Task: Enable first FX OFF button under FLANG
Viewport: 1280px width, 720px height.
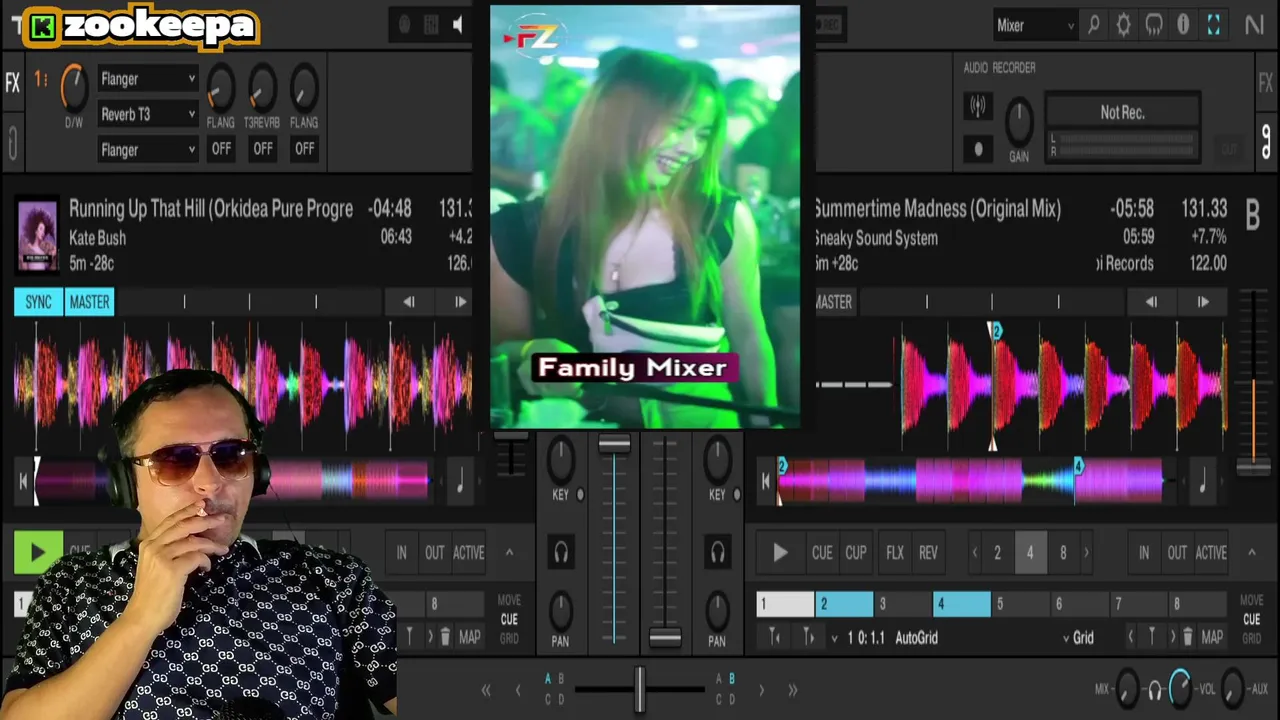Action: (221, 149)
